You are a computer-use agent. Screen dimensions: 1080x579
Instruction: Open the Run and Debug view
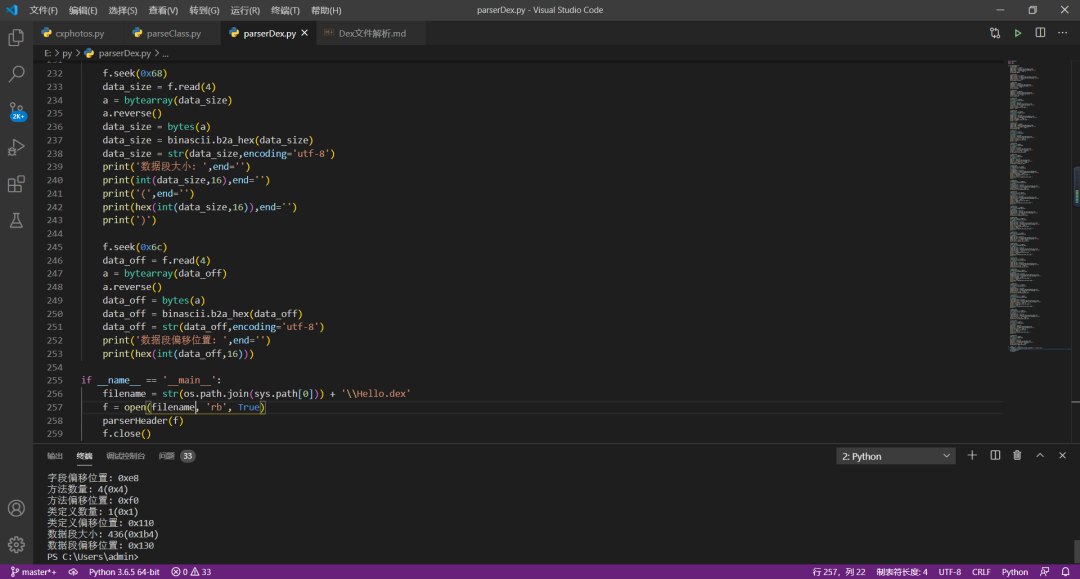coord(16,147)
